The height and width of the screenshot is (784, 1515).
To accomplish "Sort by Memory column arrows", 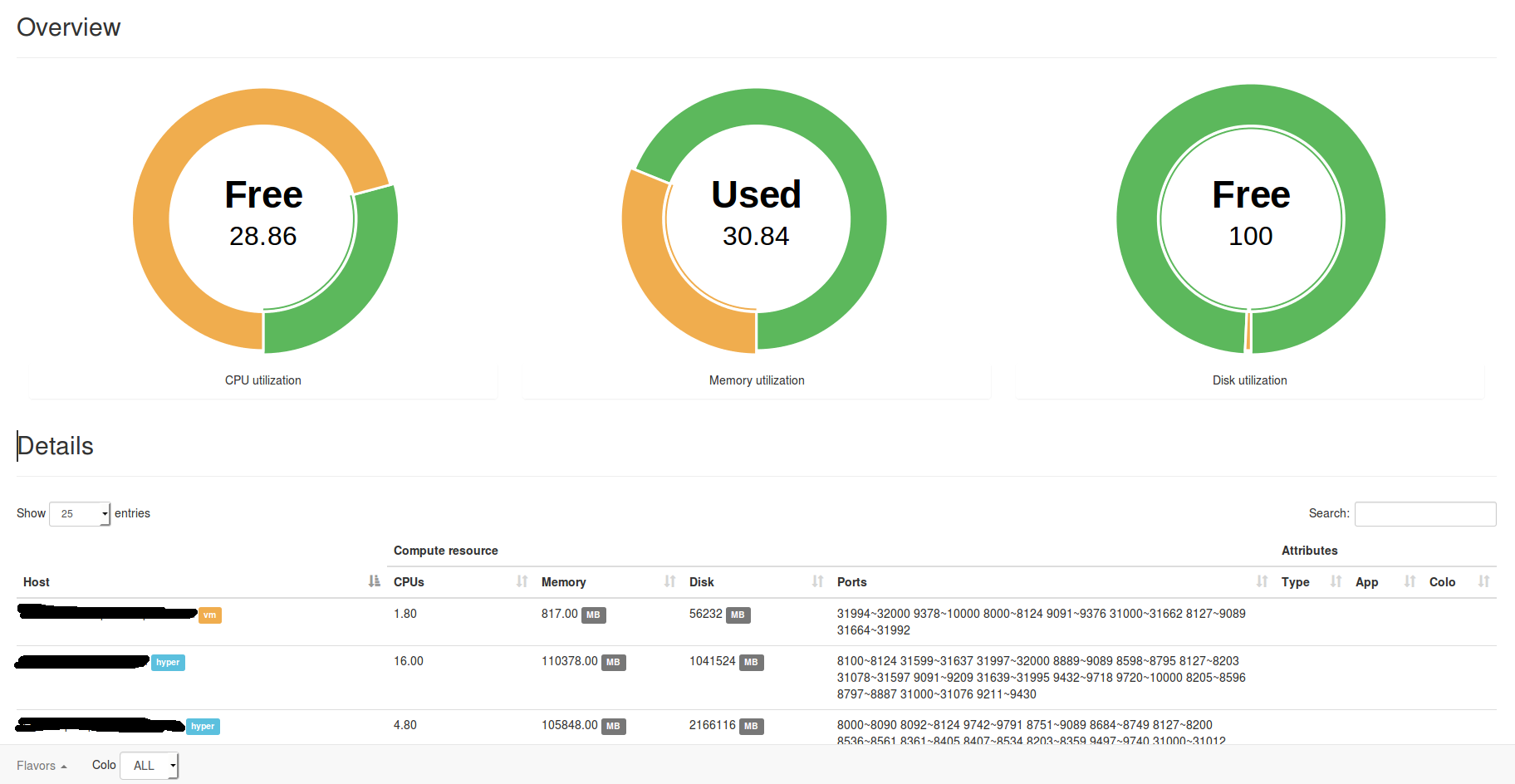I will (x=670, y=581).
